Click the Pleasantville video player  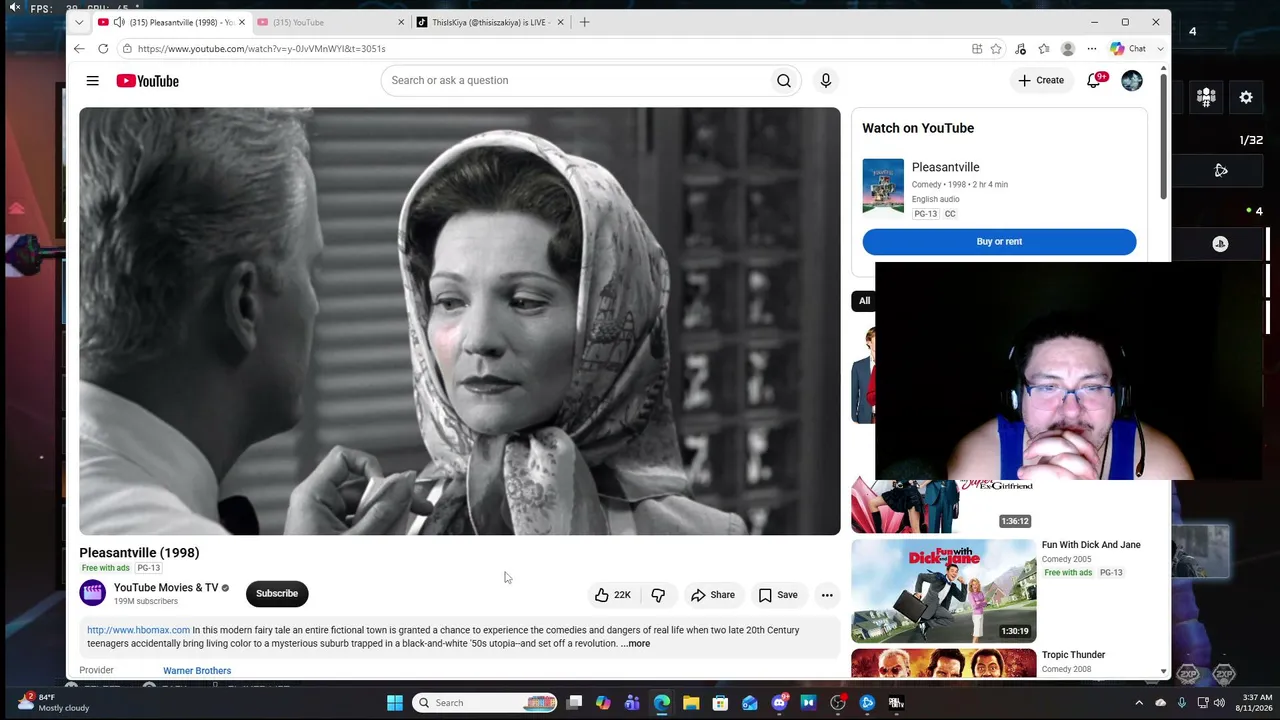460,321
